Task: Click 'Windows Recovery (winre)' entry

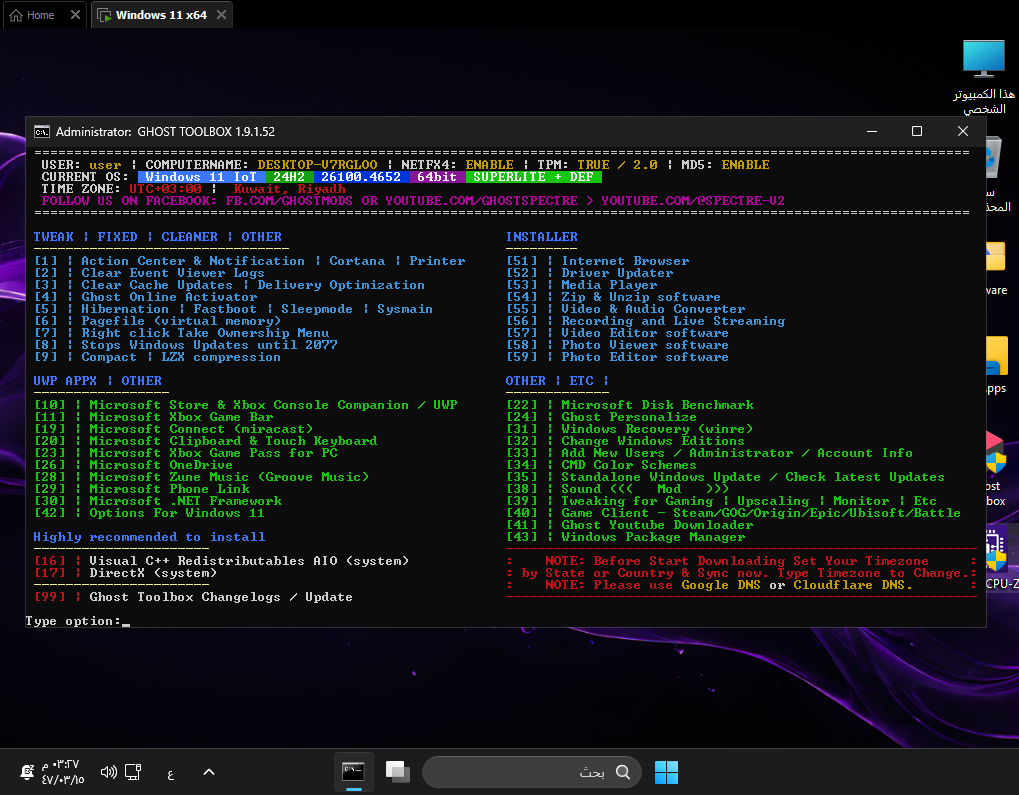Action: (630, 429)
